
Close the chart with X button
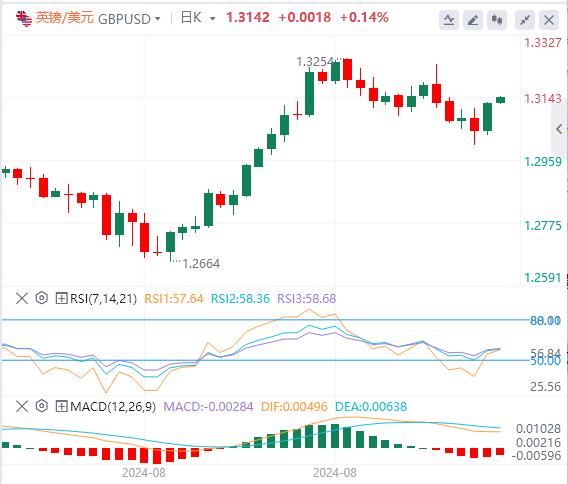click(549, 20)
